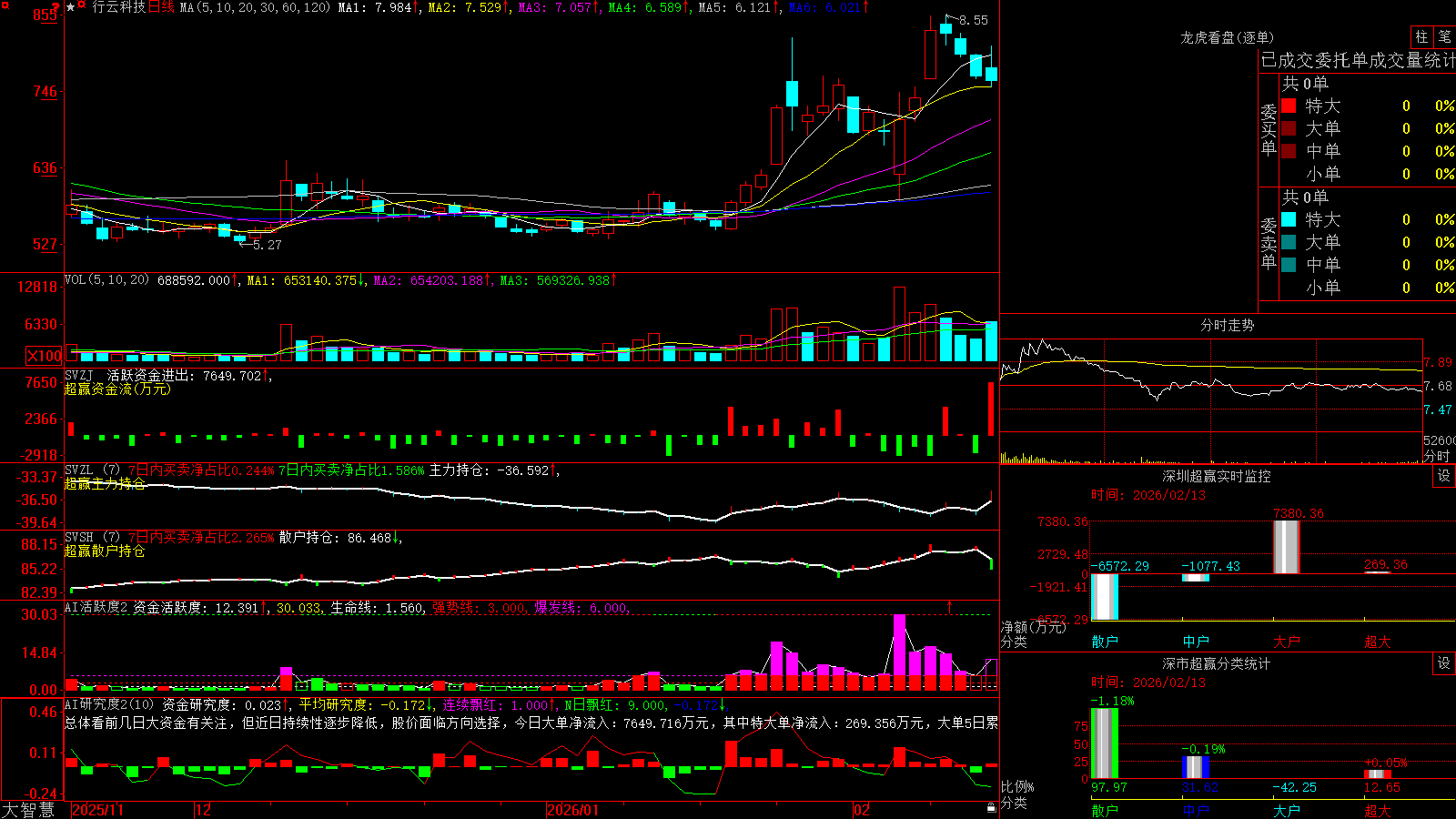Click VOL(5,10,20) indicator label
Image resolution: width=1456 pixels, height=819 pixels.
106,280
